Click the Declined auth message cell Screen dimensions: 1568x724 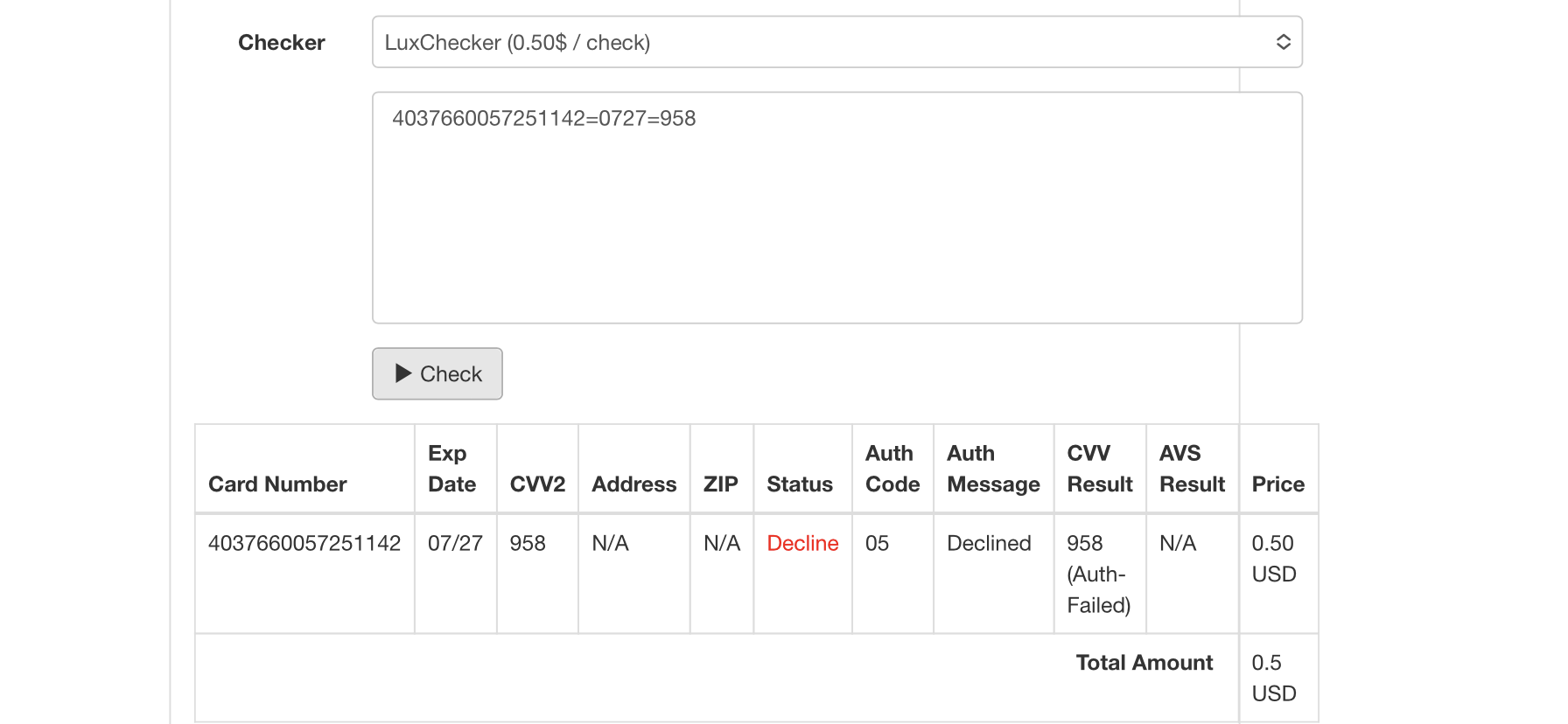tap(989, 543)
